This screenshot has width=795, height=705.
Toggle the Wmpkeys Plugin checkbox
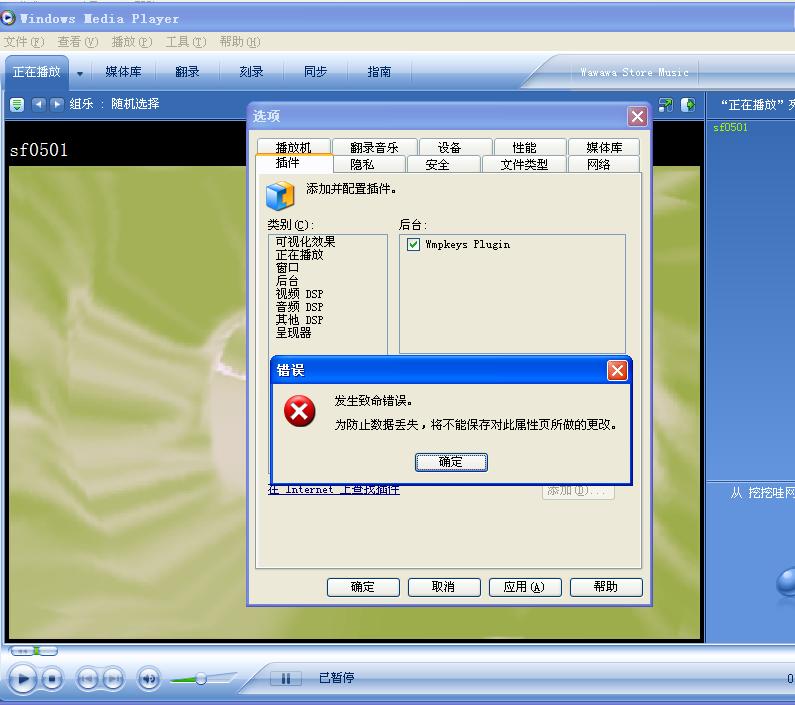point(413,244)
